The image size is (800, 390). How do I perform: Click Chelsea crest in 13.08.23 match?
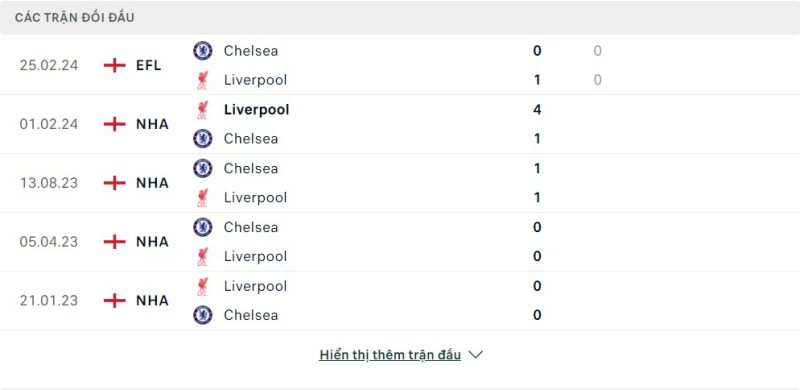point(203,168)
